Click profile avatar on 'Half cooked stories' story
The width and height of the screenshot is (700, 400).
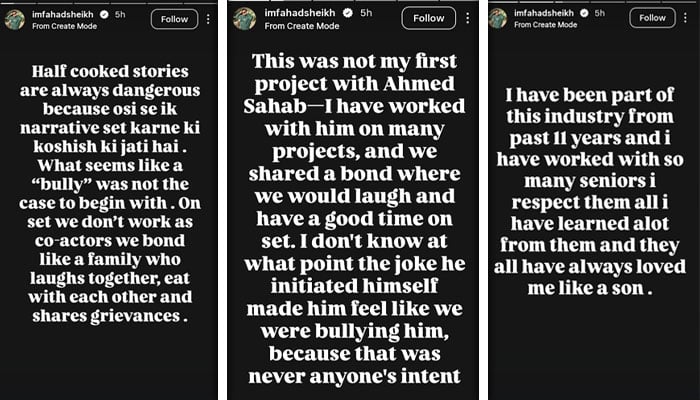[15, 20]
